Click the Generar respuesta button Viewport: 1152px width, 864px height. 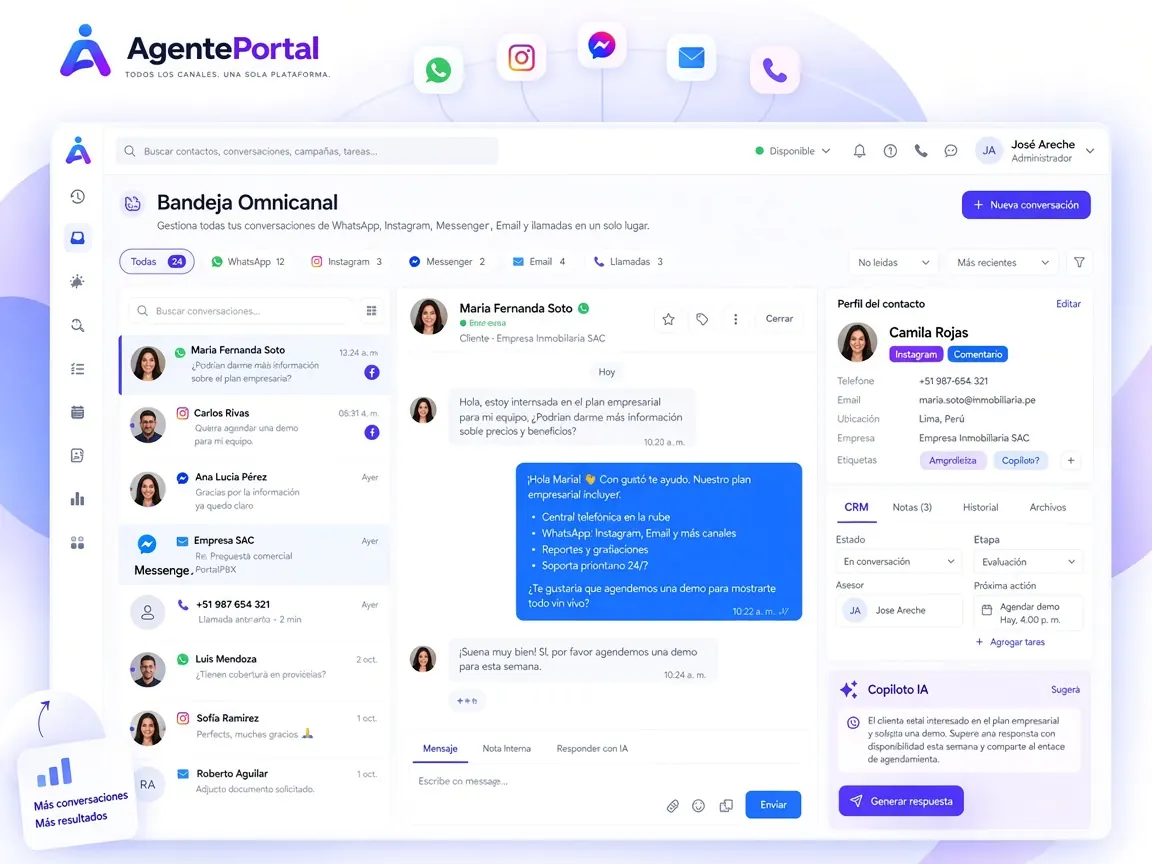[901, 801]
